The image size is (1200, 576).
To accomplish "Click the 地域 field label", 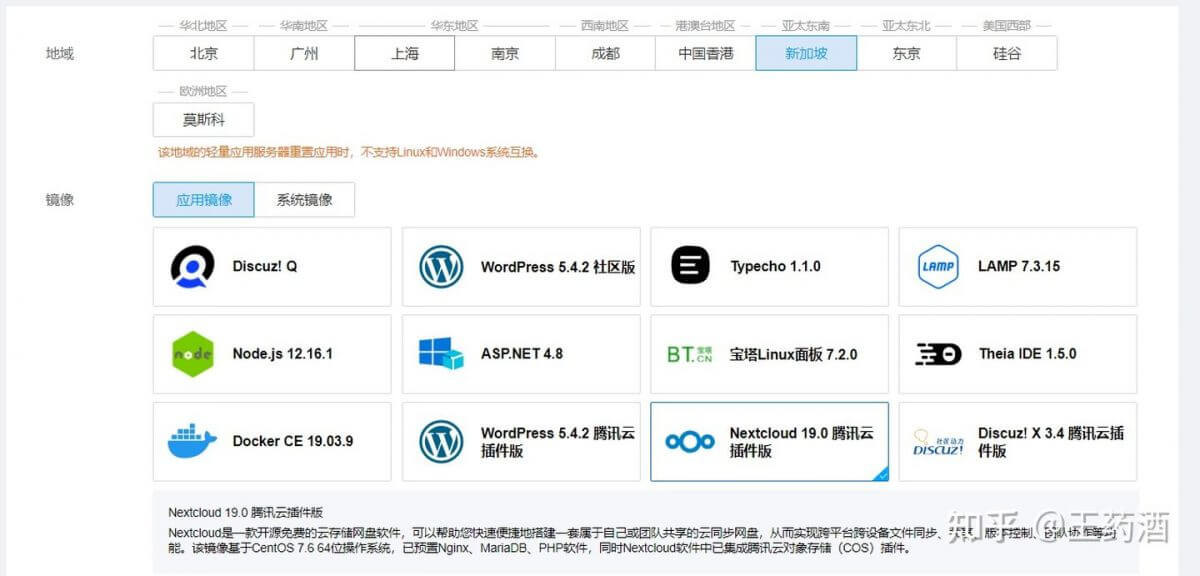I will click(x=60, y=54).
